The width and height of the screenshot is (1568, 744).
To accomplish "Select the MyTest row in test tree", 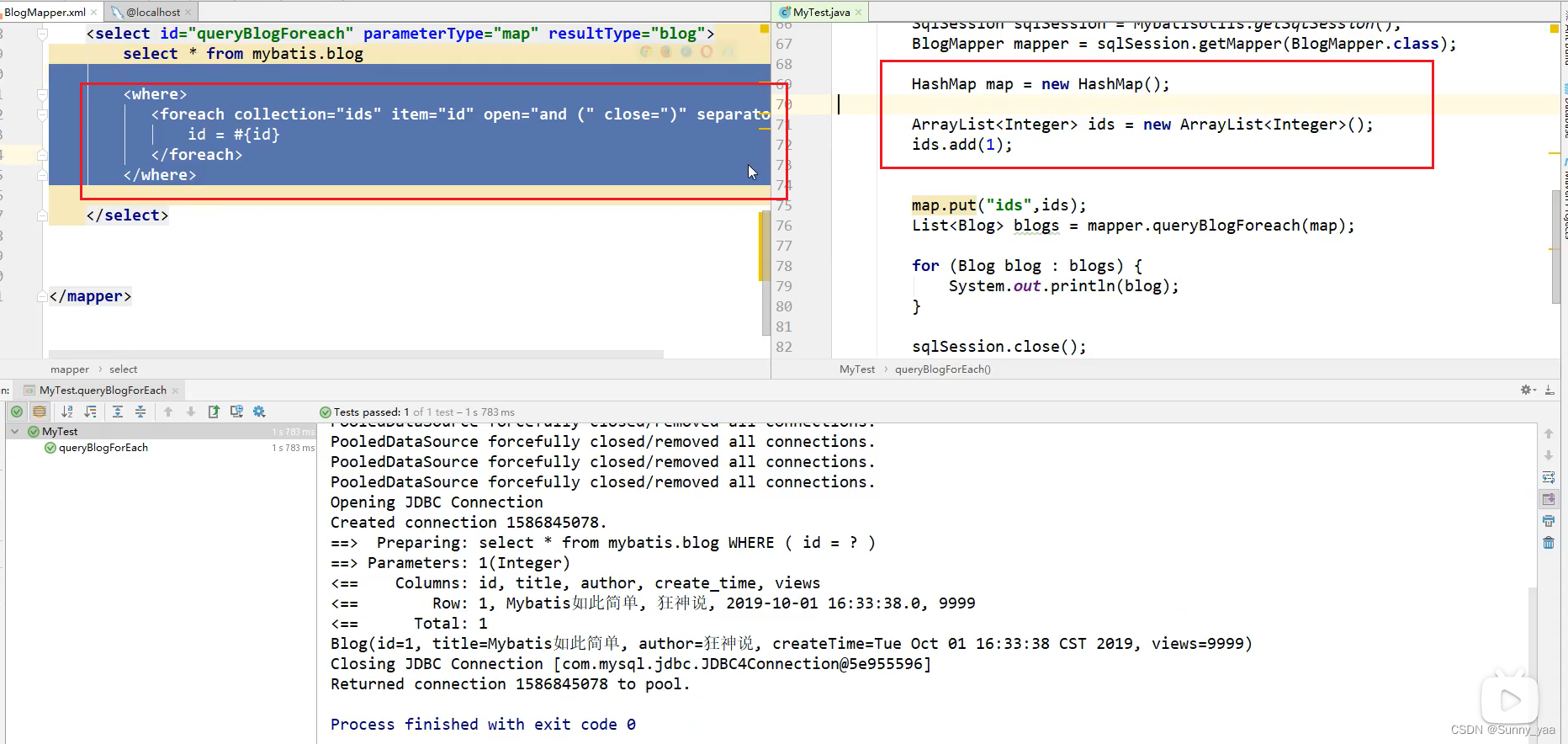I will pyautogui.click(x=161, y=431).
